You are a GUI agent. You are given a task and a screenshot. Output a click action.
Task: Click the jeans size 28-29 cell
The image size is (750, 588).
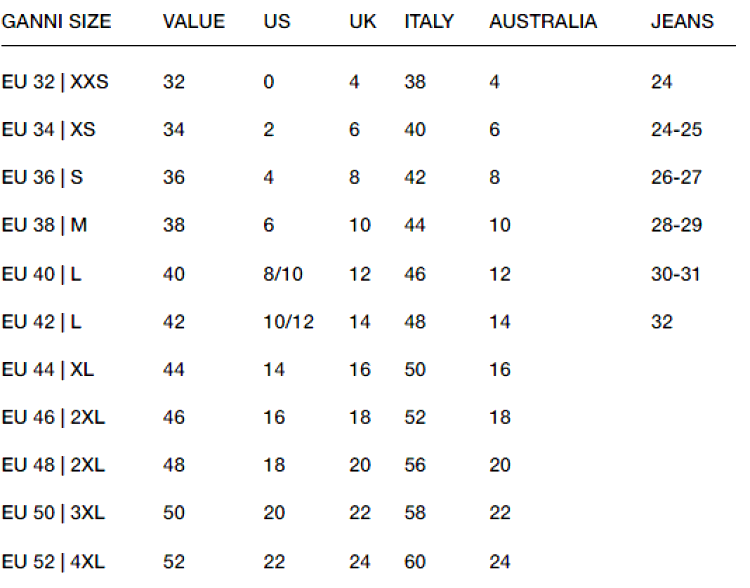coord(676,226)
